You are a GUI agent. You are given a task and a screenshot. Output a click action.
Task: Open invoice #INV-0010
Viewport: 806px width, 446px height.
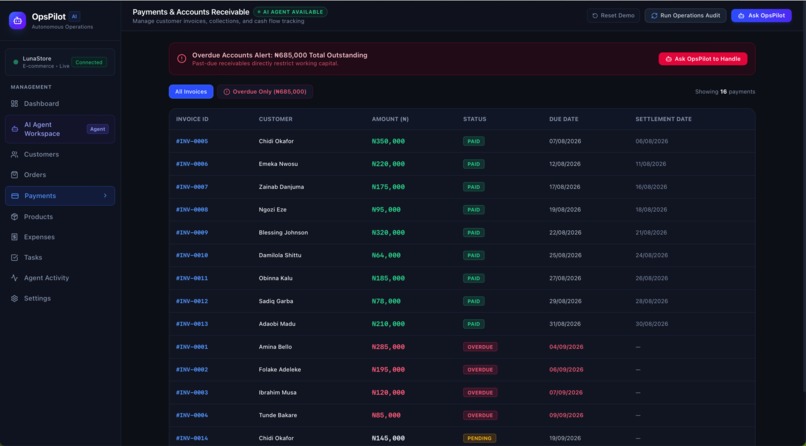(x=192, y=255)
